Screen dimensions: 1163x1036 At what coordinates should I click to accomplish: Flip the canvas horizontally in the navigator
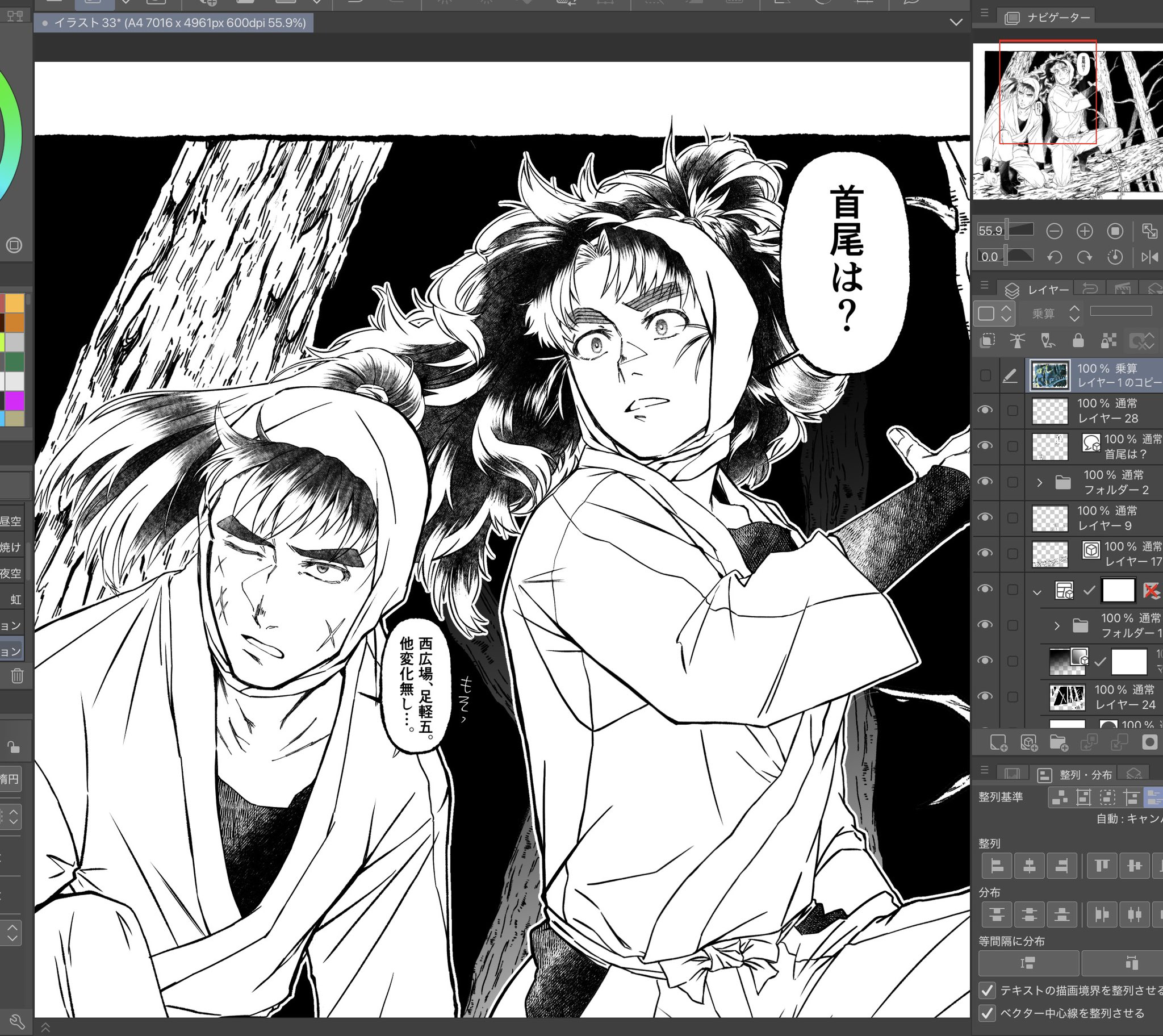(1149, 257)
